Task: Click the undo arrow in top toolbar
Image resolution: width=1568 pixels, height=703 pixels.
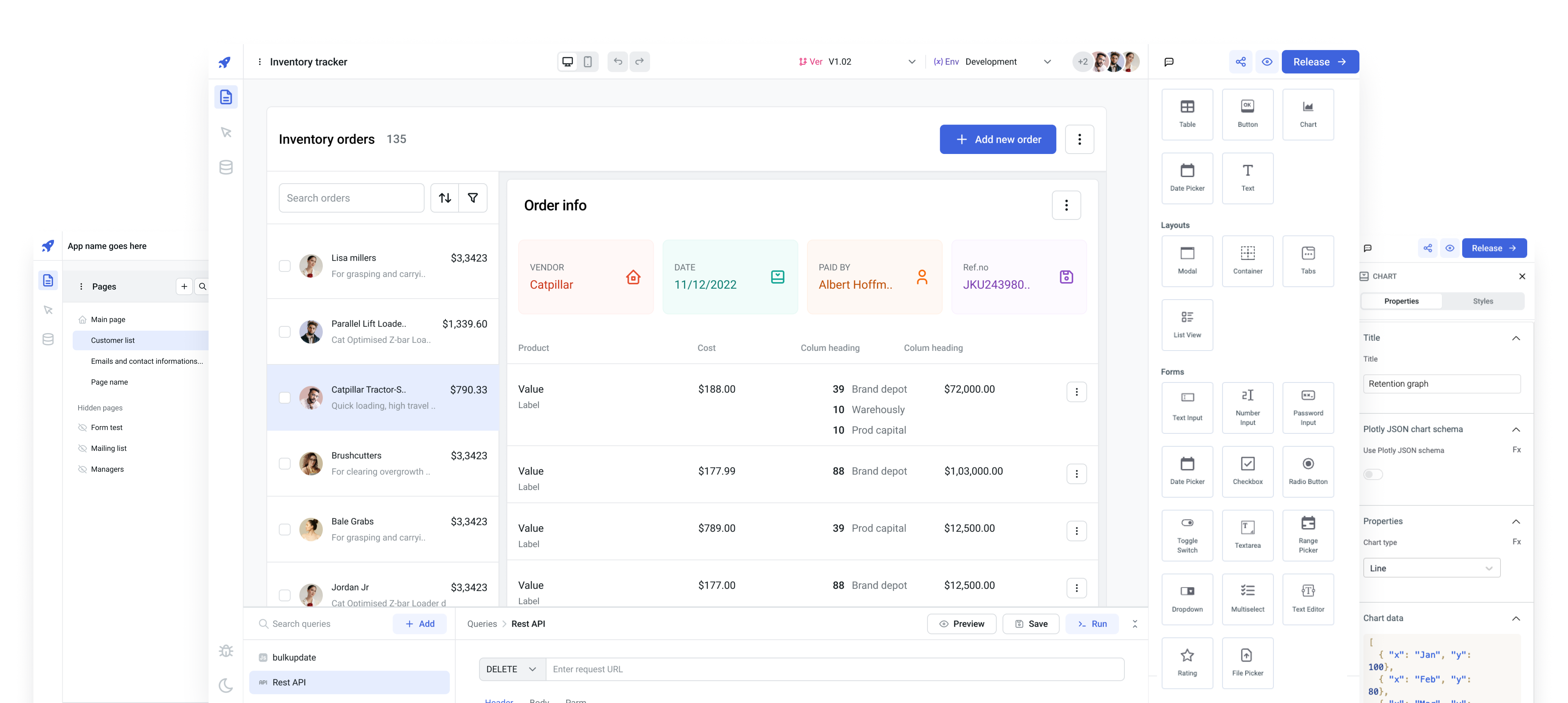Action: tap(617, 61)
